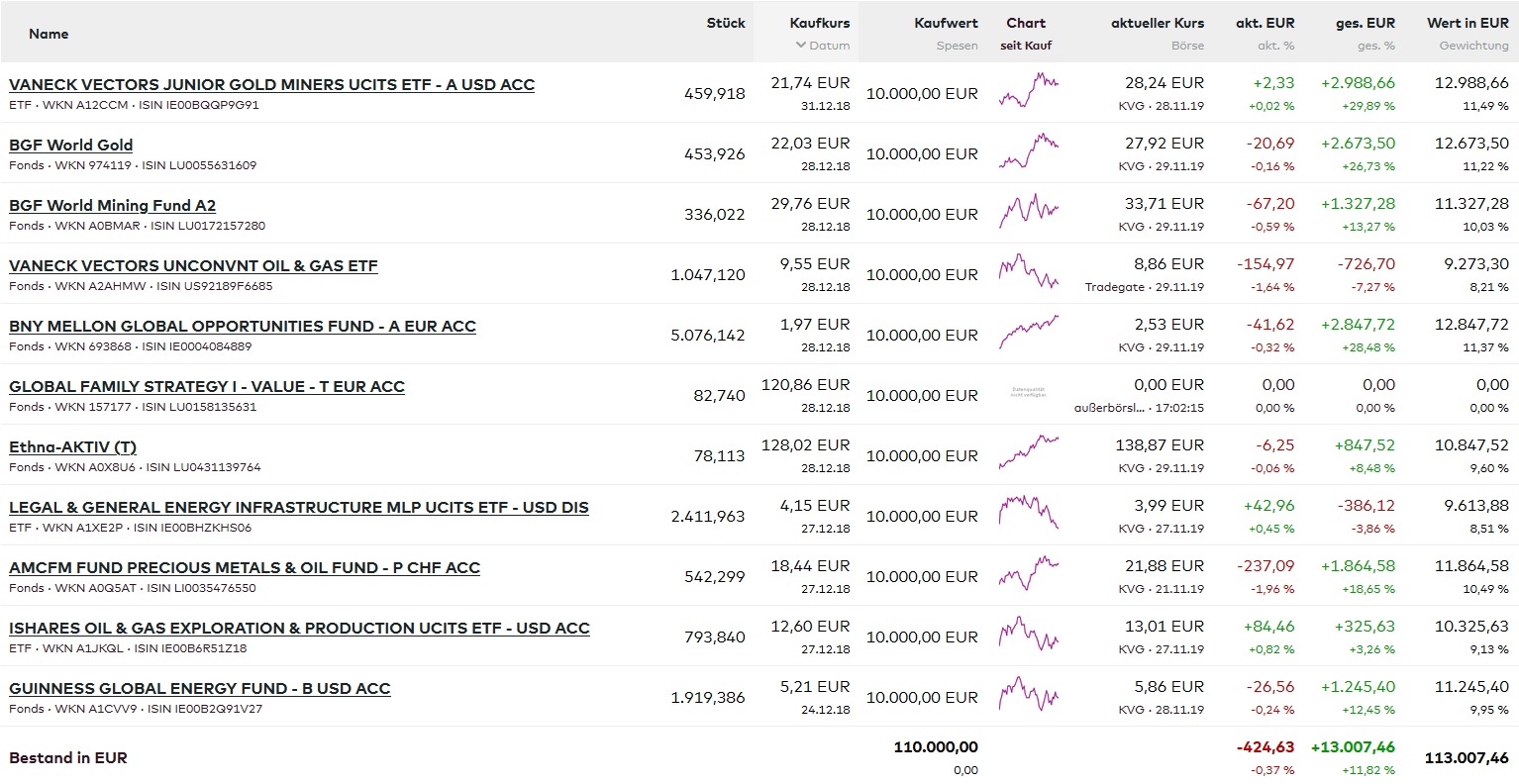Open Legal & General Energy MLP chart
This screenshot has height=784, width=1519.
(1029, 514)
